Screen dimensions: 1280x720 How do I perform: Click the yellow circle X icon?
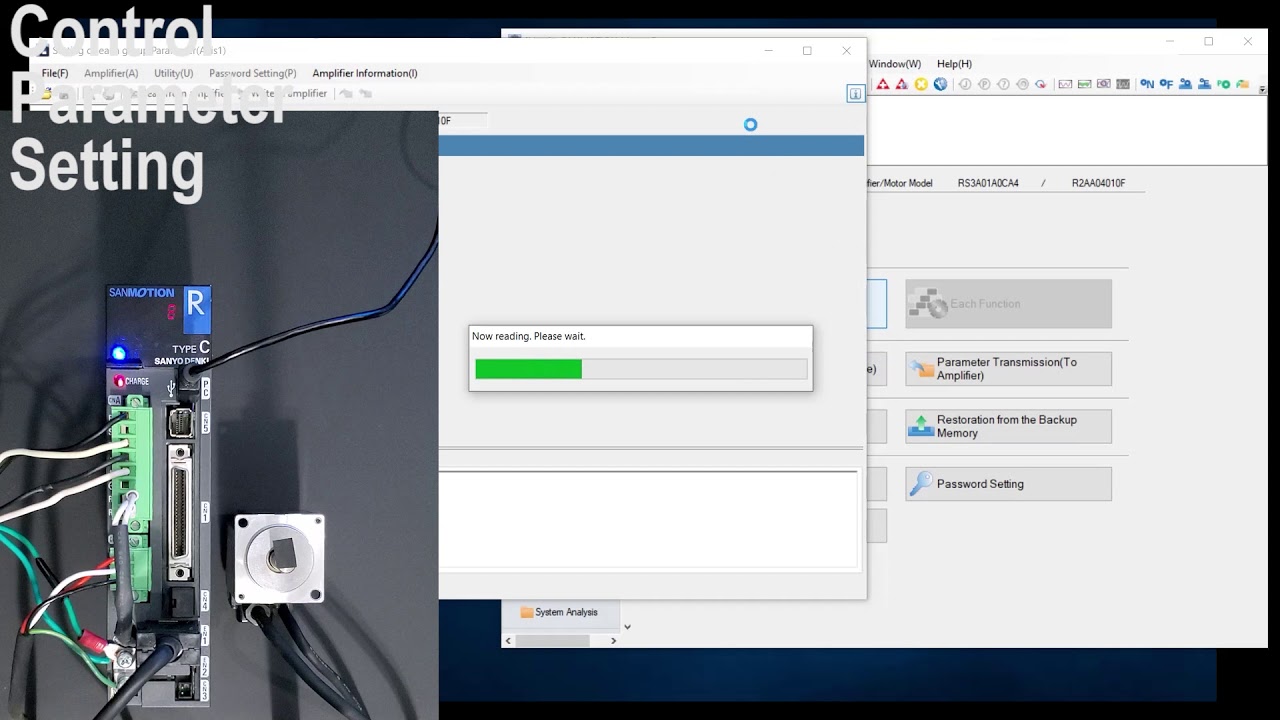pos(921,84)
